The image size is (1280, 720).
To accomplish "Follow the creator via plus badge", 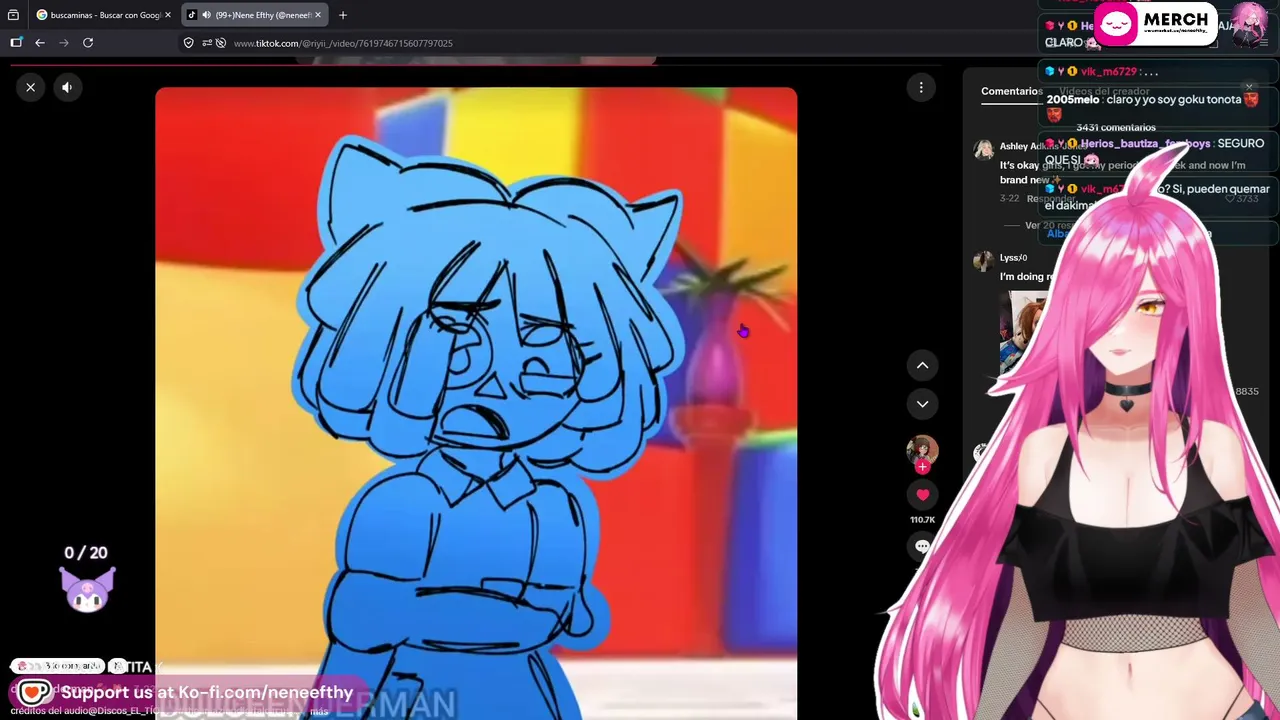I will tap(922, 466).
